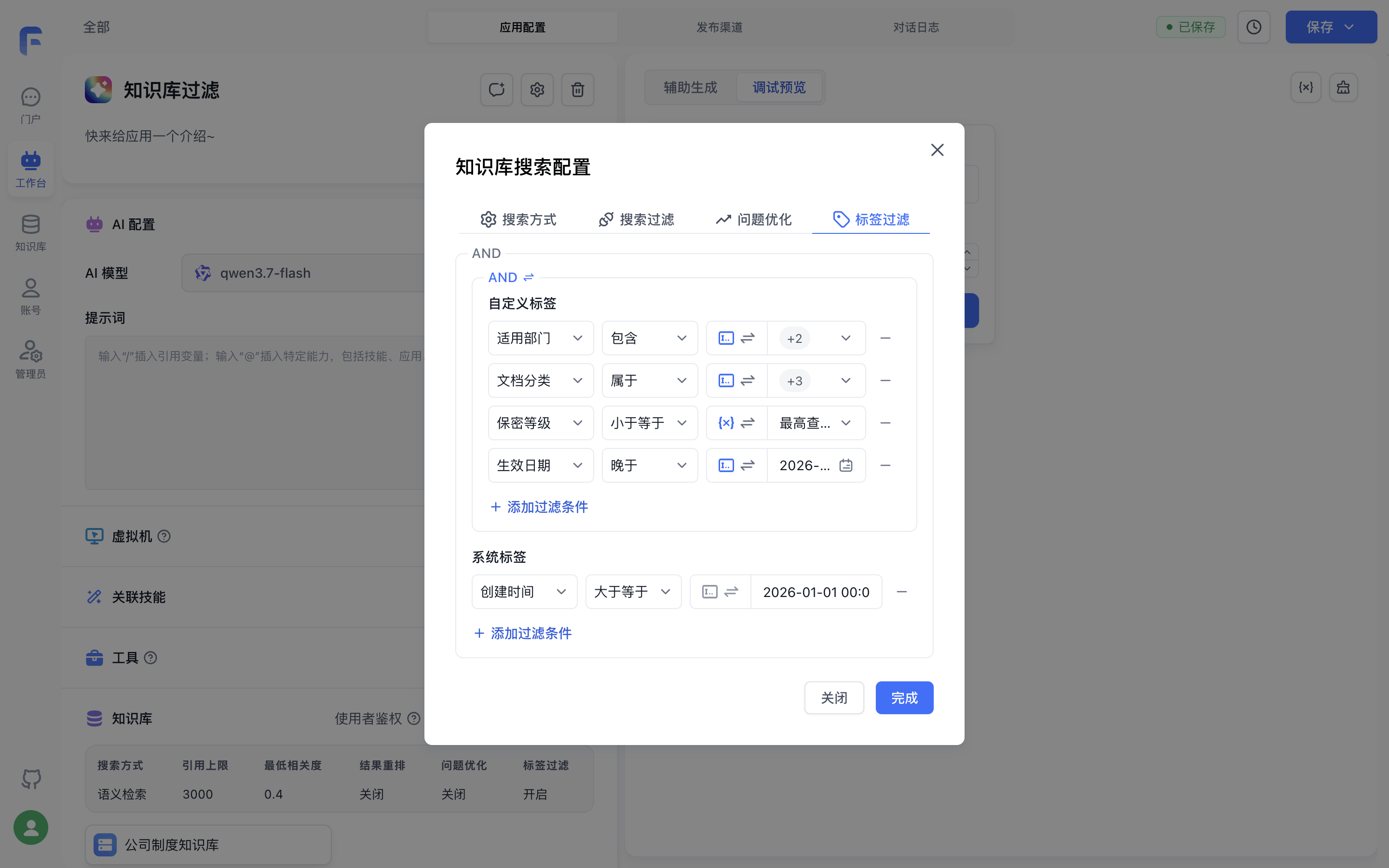Switch to the 搜索方式 tab
Screen dimensions: 1389x868
517,219
